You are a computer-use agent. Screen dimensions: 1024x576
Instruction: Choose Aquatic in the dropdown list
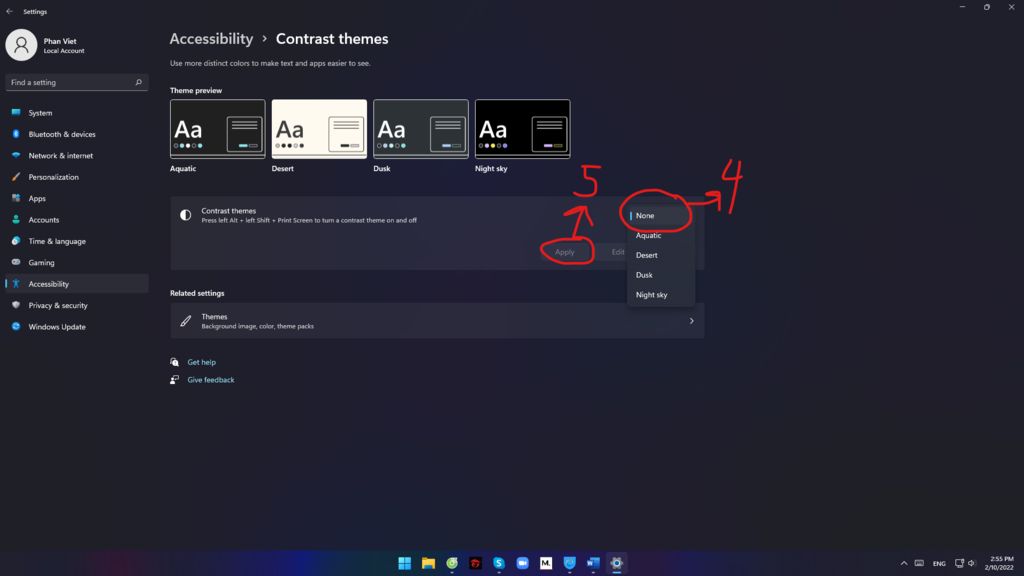coord(661,235)
